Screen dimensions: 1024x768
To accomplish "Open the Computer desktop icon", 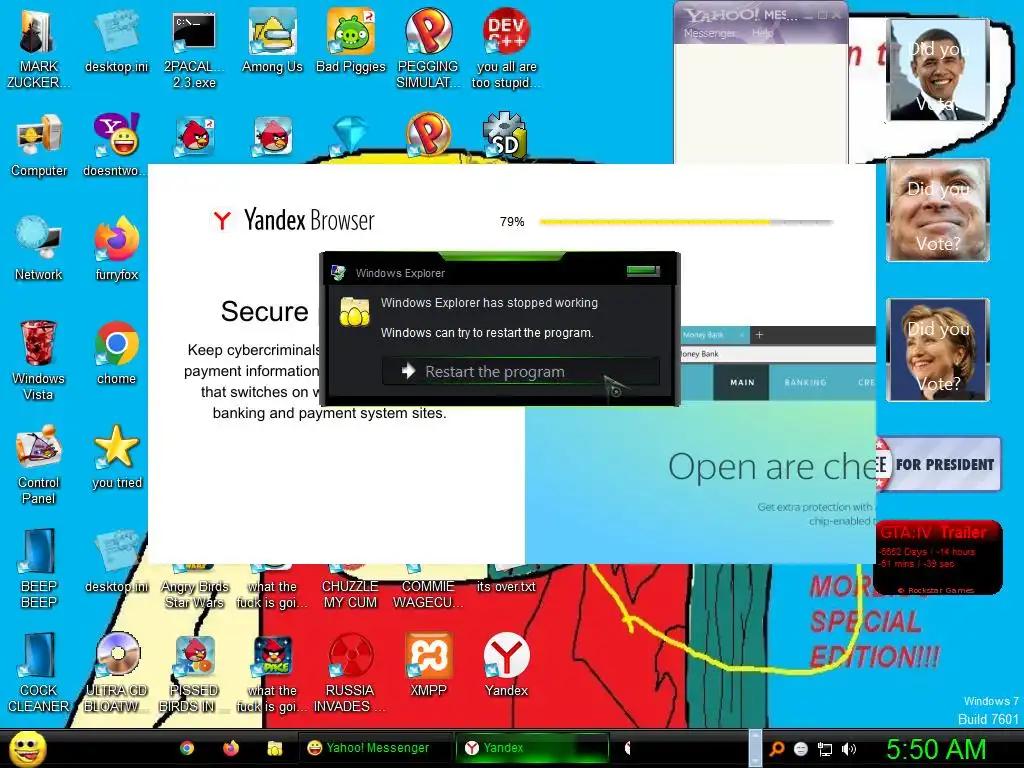I will pyautogui.click(x=39, y=146).
